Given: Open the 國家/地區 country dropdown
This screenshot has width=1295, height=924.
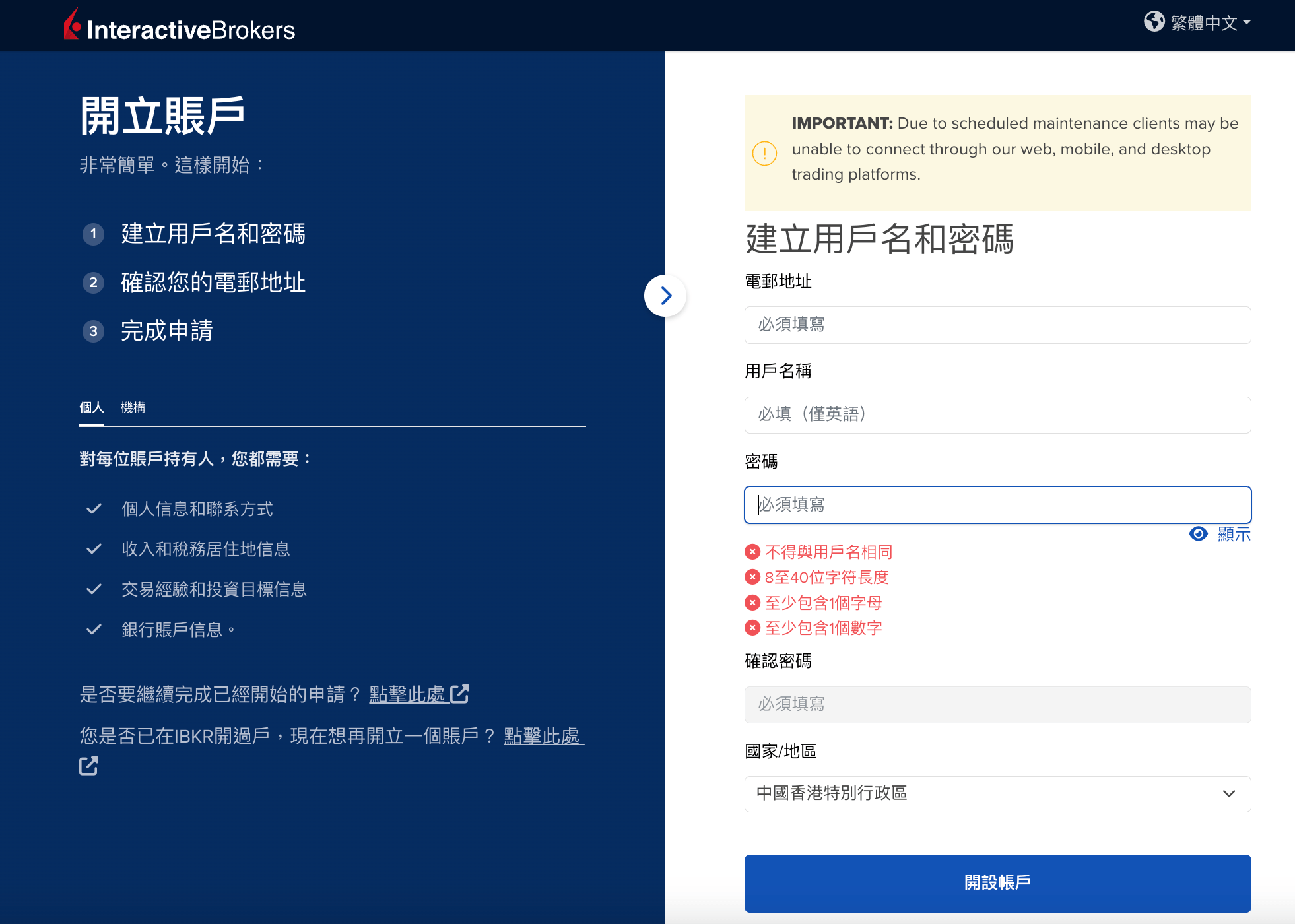Looking at the screenshot, I should point(997,794).
